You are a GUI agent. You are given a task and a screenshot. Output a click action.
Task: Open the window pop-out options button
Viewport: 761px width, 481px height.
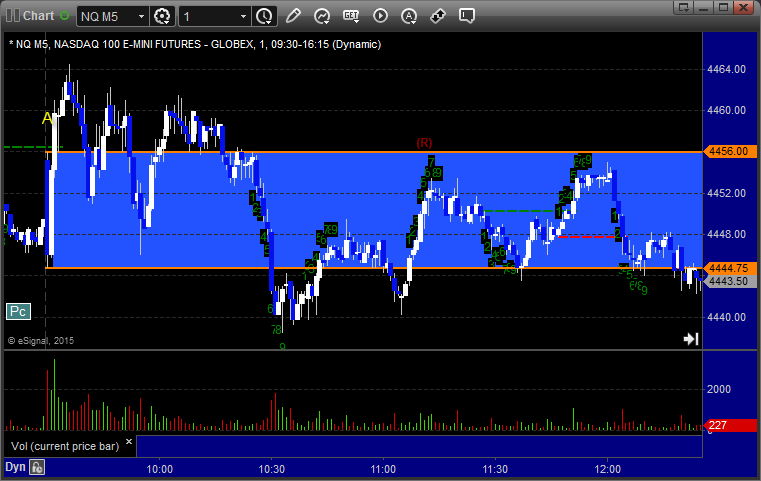[x=684, y=7]
